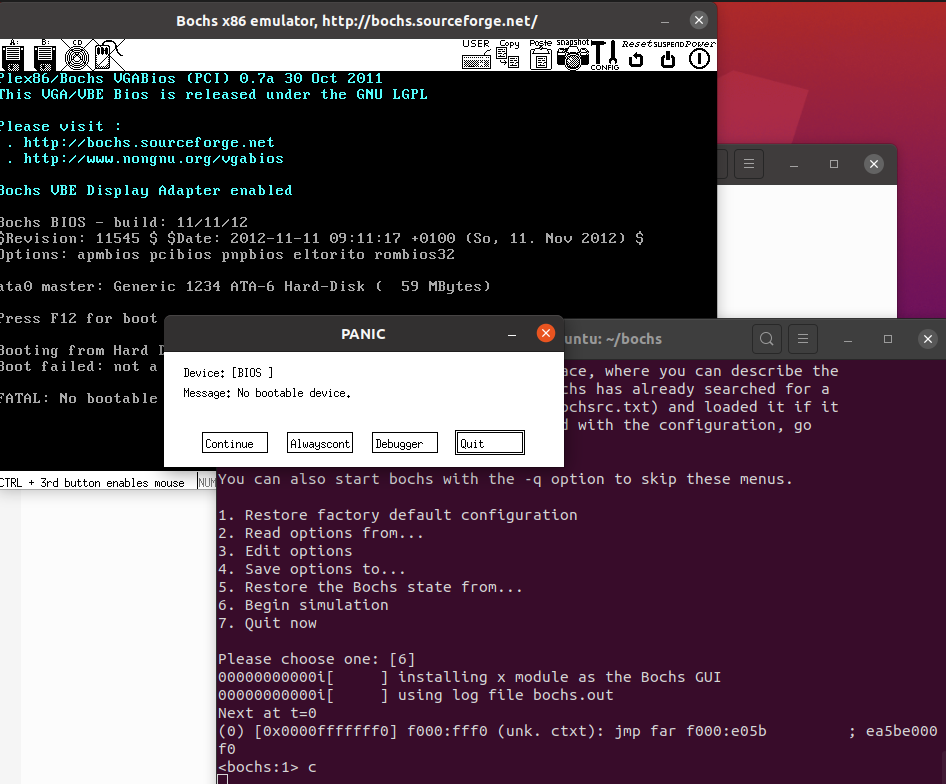Click the floppy B: drive icon
This screenshot has width=946, height=784.
(x=45, y=56)
